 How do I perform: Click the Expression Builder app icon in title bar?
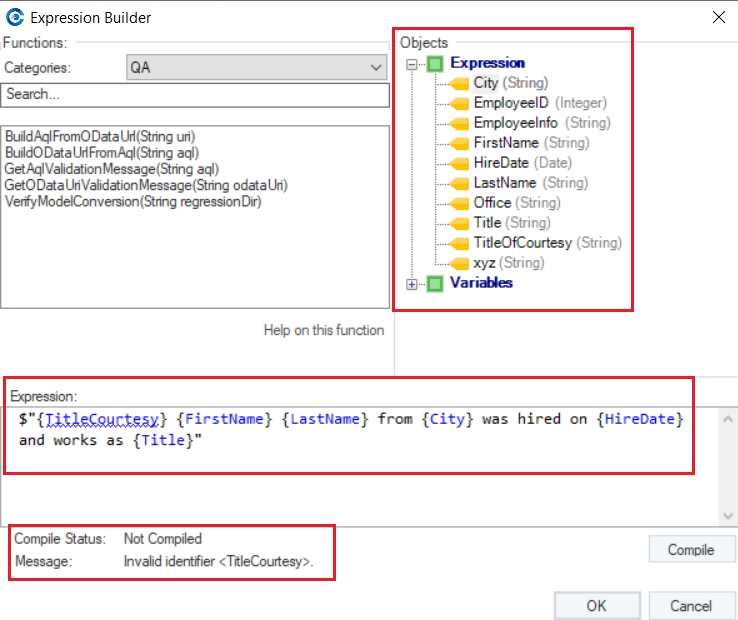(15, 17)
